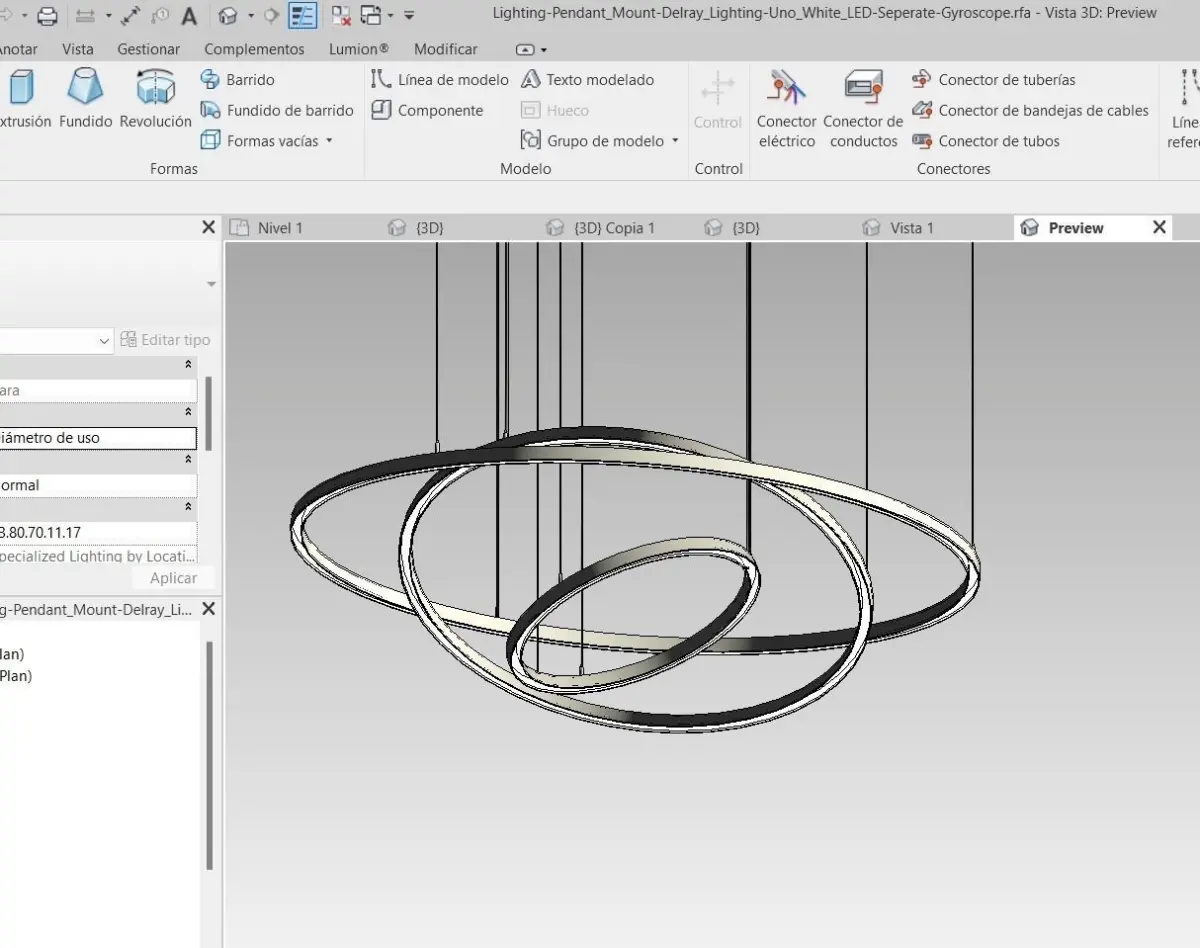
Task: Select the Preview view tab
Action: point(1076,228)
